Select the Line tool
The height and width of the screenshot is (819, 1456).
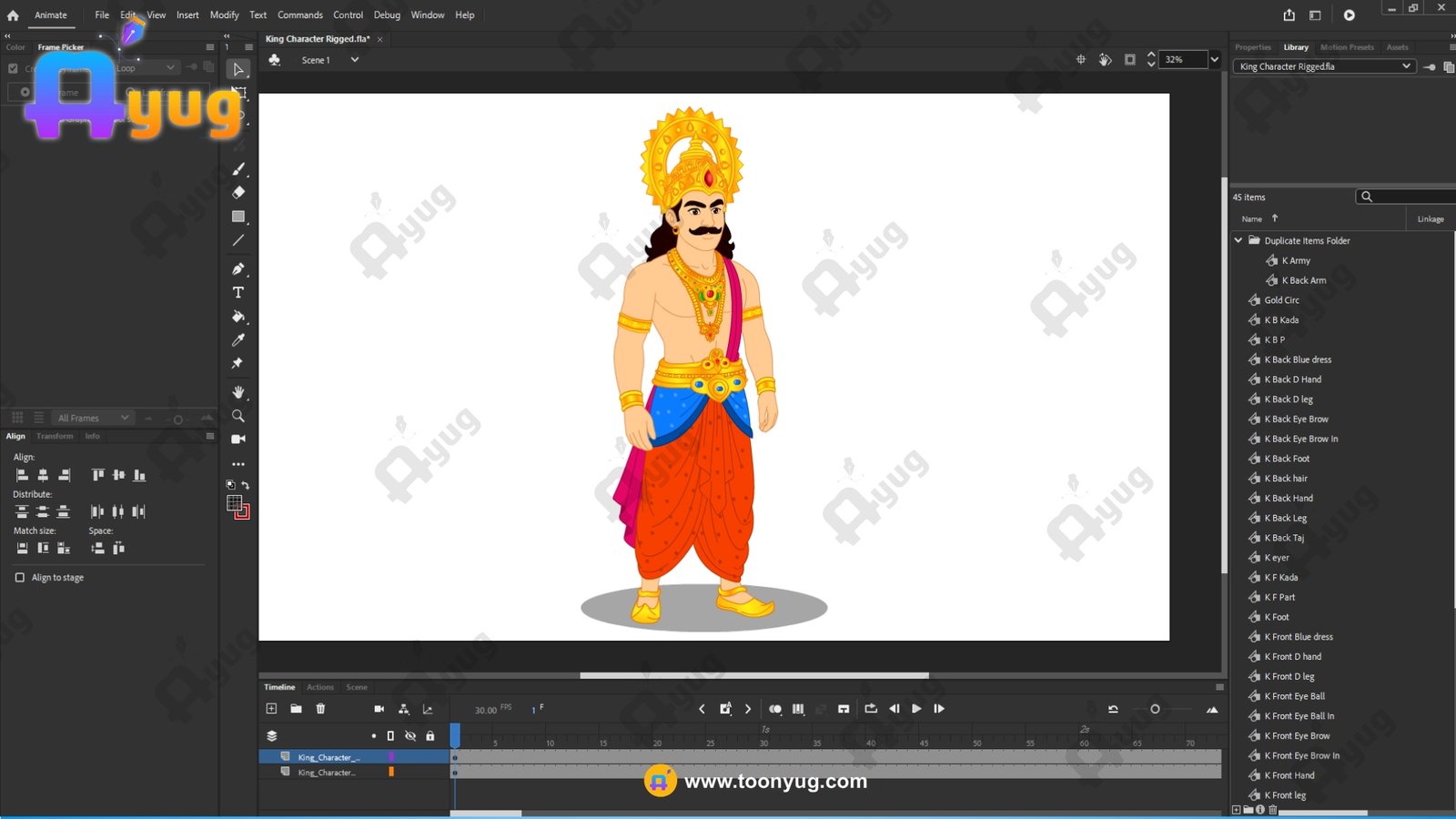coord(238,240)
